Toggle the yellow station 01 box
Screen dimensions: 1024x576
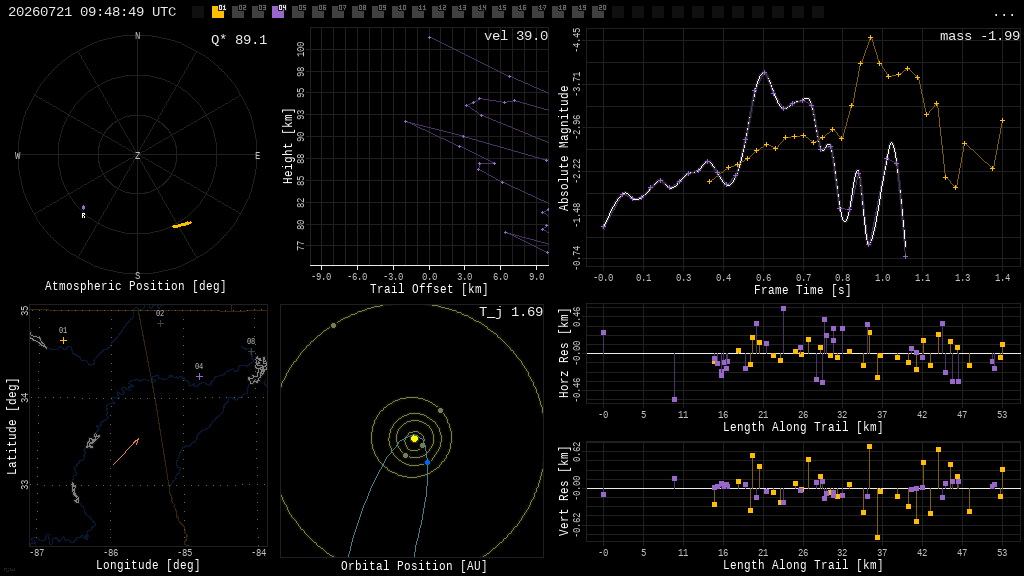tap(218, 11)
